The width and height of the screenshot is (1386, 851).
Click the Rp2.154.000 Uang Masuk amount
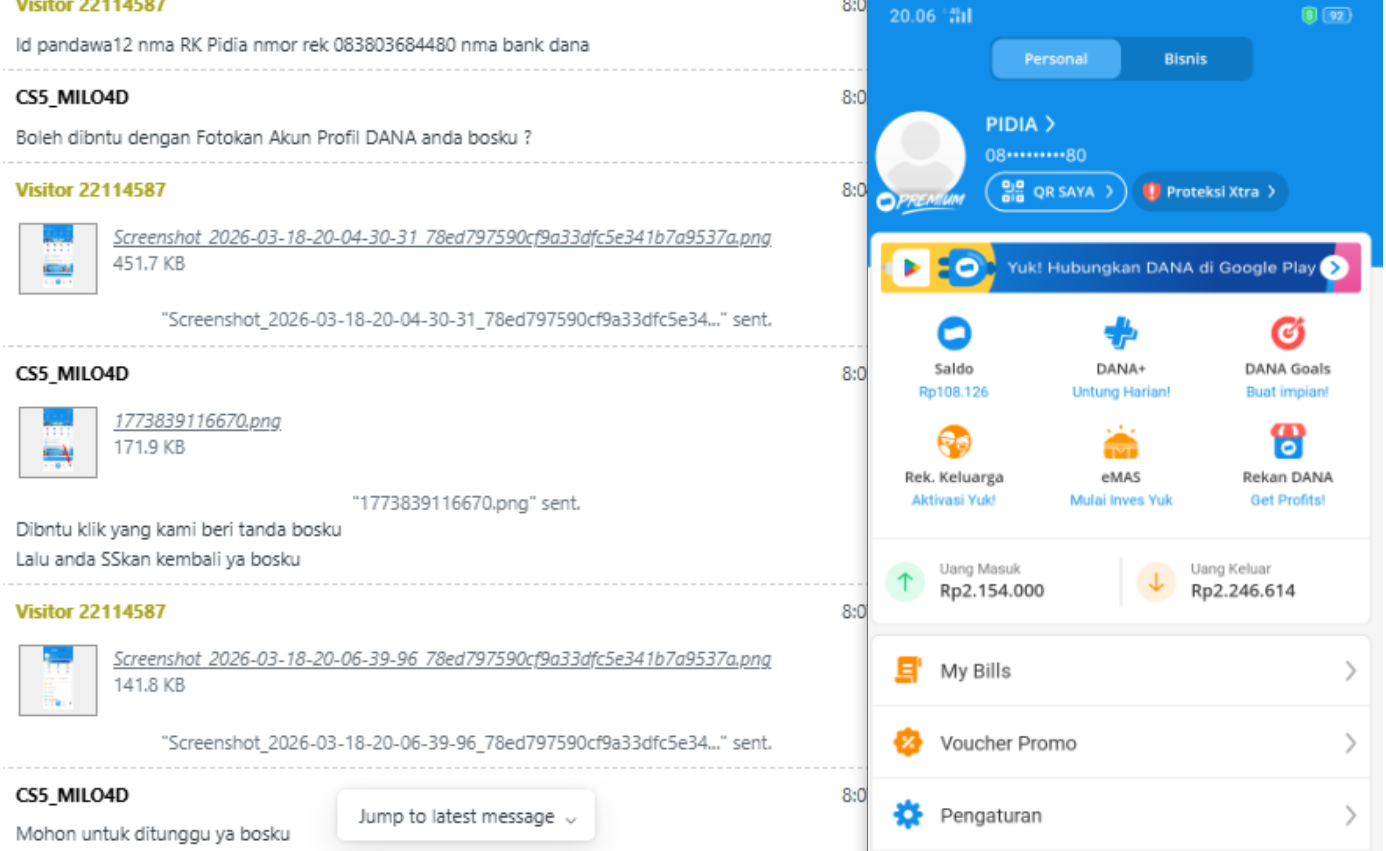(x=992, y=591)
